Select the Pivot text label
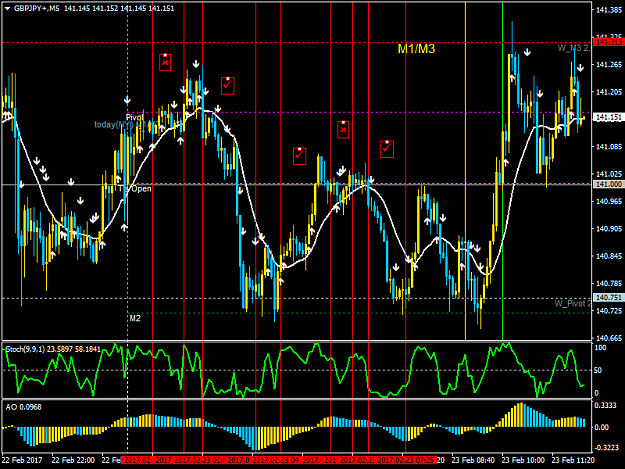 tap(134, 118)
